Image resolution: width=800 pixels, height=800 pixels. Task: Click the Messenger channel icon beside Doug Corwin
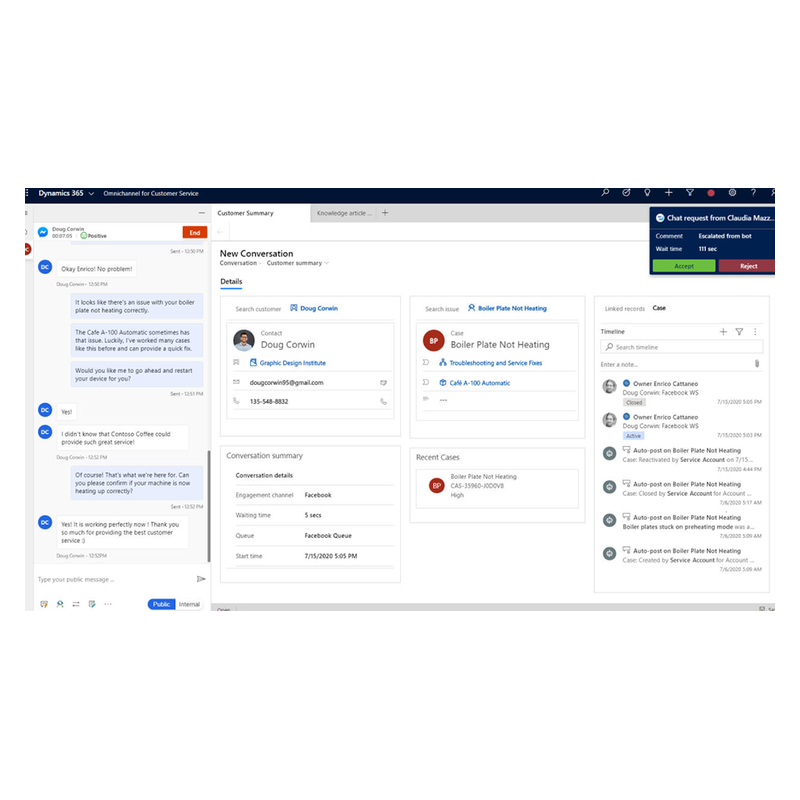[x=43, y=232]
